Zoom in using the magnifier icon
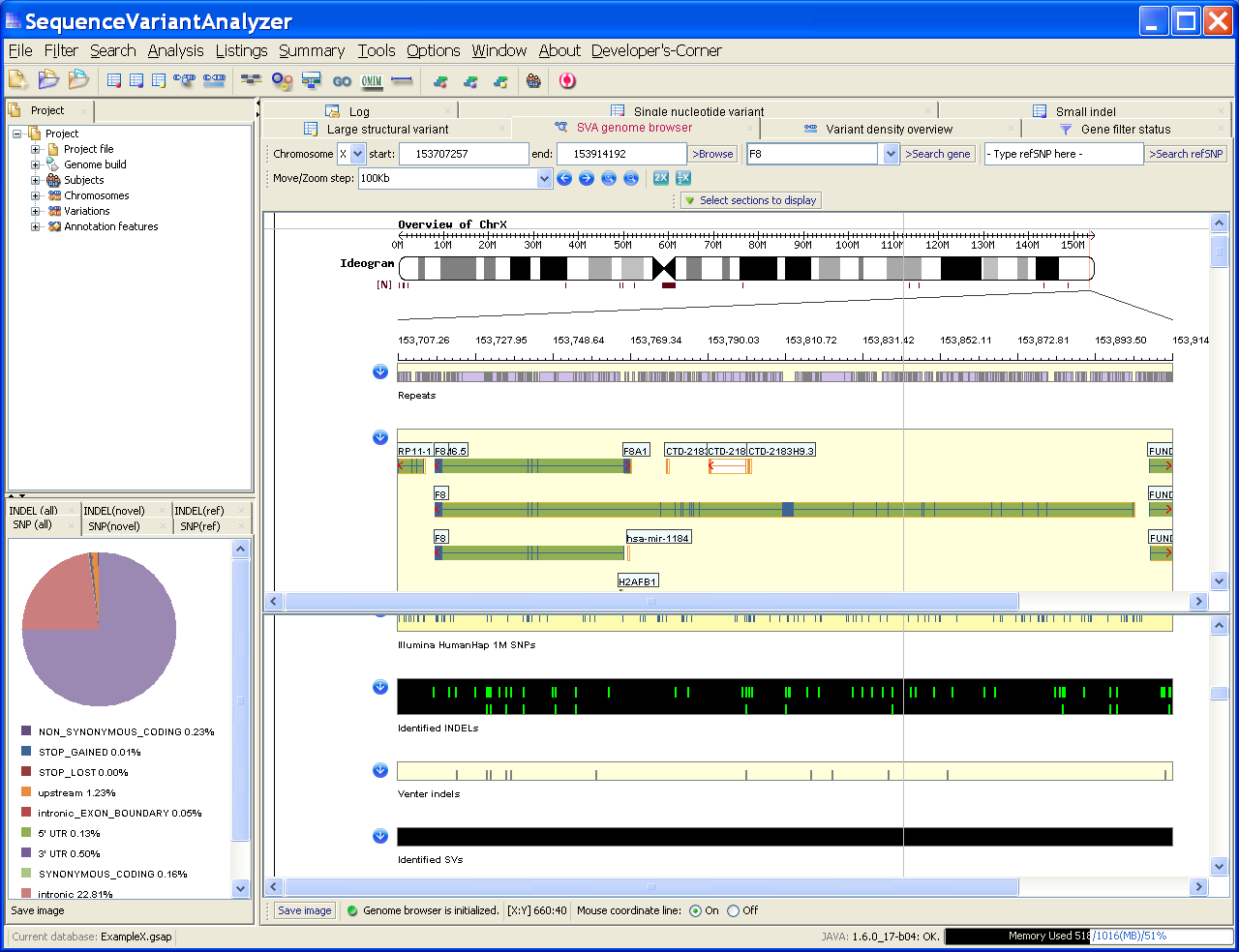Viewport: 1239px width, 952px height. [608, 178]
